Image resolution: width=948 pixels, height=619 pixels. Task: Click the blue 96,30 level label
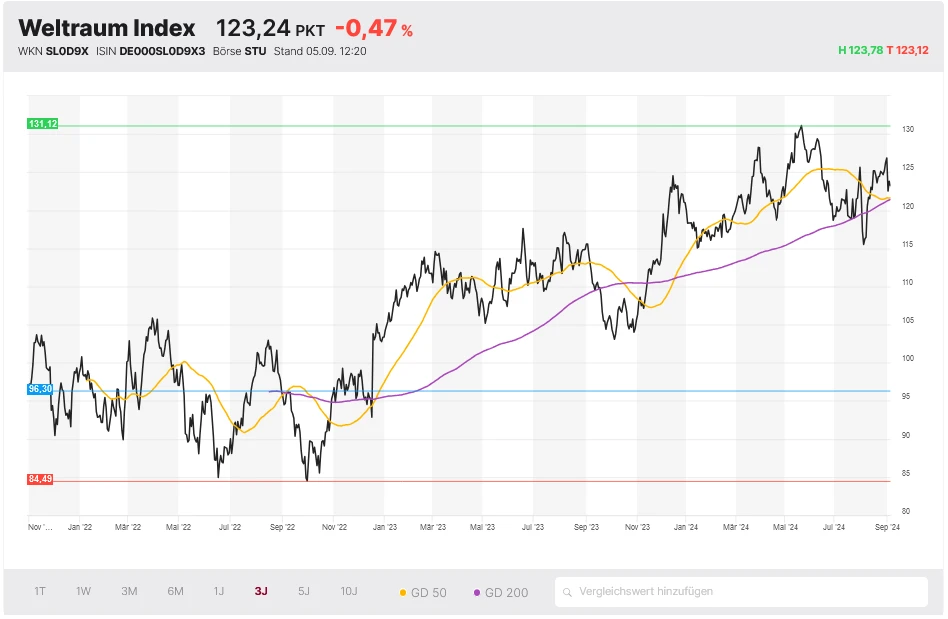[39, 390]
